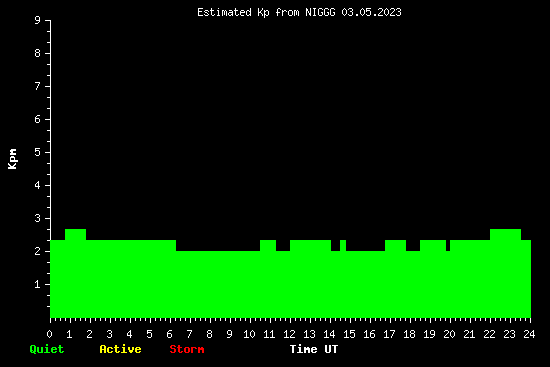Click the 12 hour tick label
Viewport: 550px width, 367px height.
pos(289,334)
